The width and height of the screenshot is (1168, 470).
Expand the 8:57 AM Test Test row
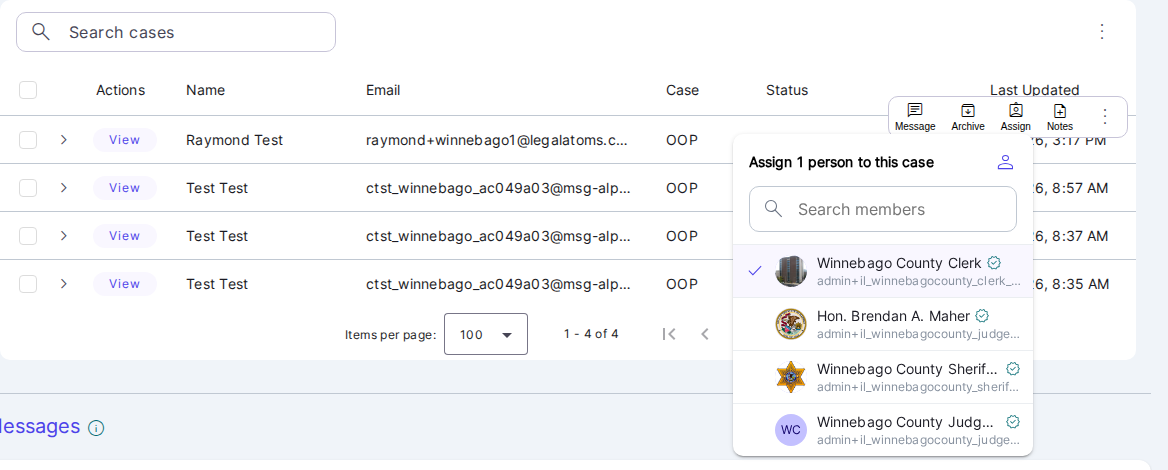[64, 188]
